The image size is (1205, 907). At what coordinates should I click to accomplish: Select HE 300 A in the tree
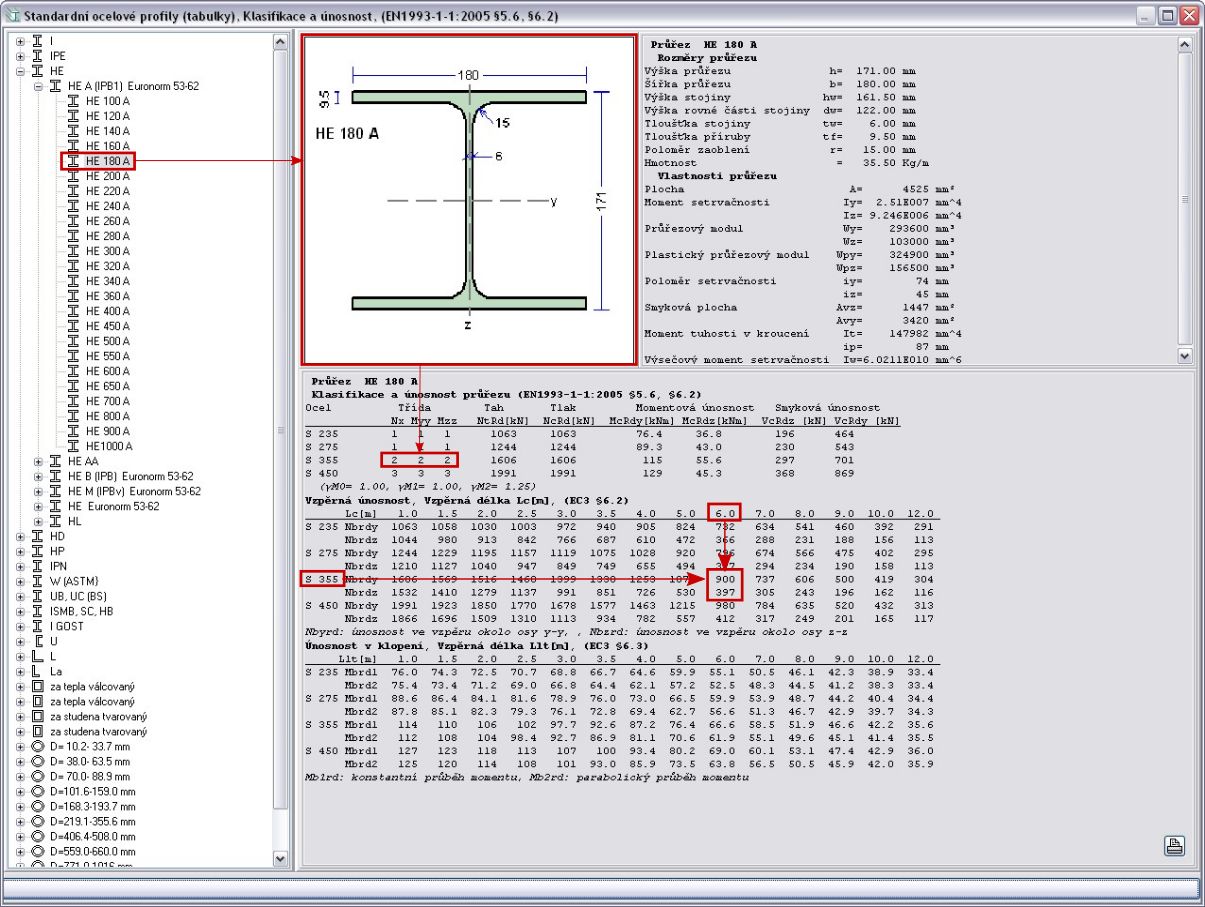pos(107,251)
